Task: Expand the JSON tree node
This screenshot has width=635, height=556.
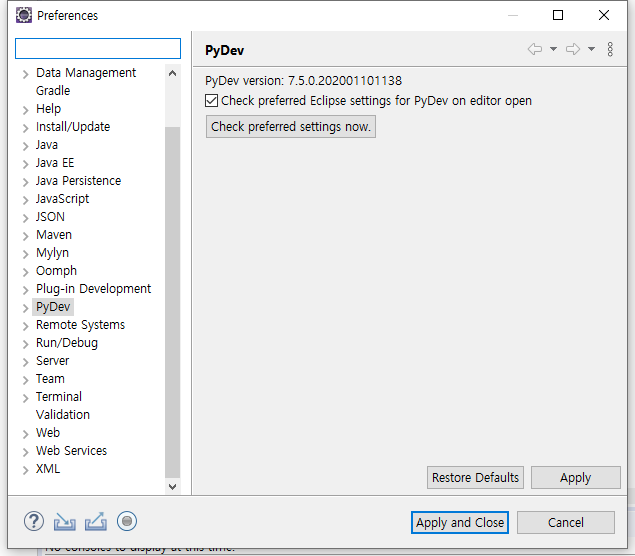Action: (26, 218)
